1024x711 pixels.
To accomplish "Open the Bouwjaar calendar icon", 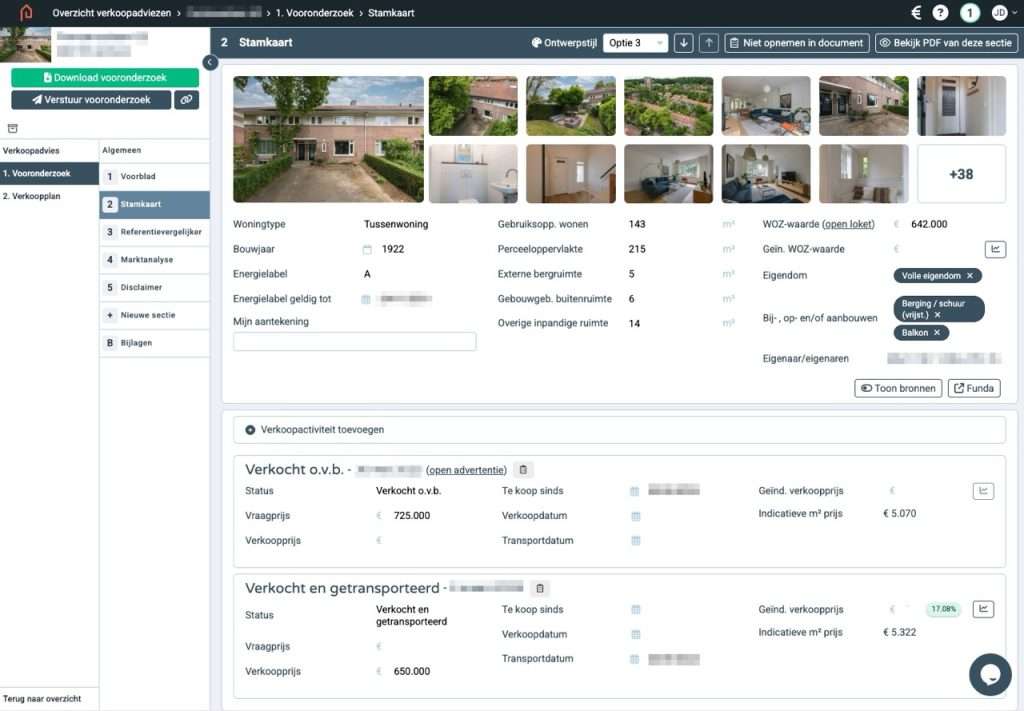I will [x=367, y=249].
